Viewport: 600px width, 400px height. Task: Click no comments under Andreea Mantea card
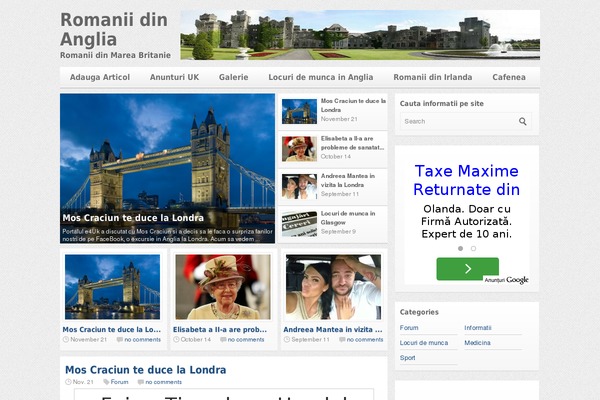coord(365,340)
